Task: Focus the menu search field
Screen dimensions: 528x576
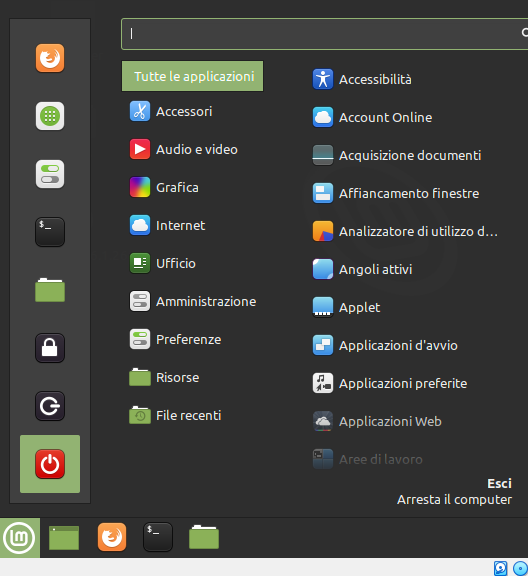Action: [x=325, y=34]
